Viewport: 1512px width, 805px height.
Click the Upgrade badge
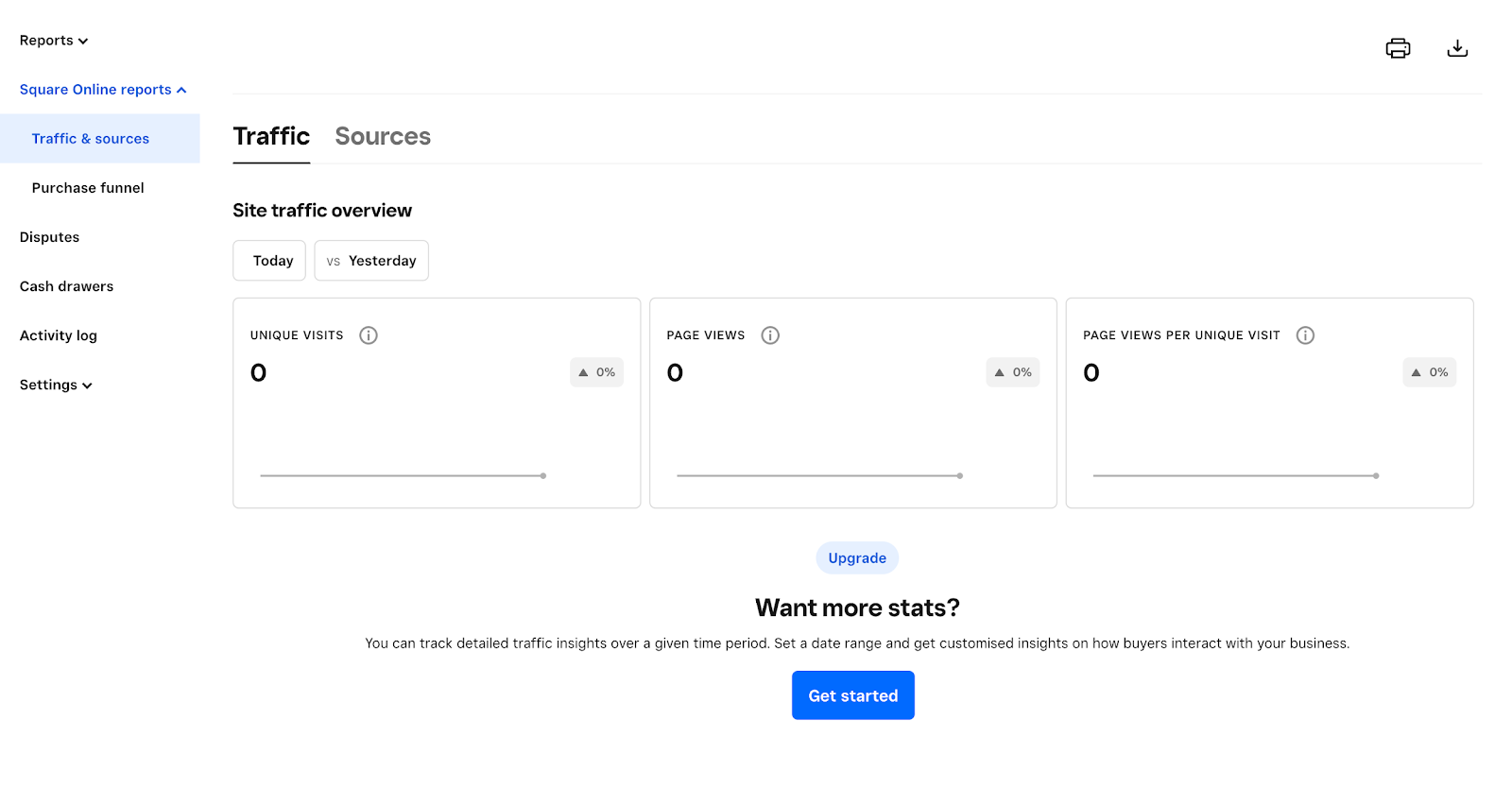(x=857, y=558)
